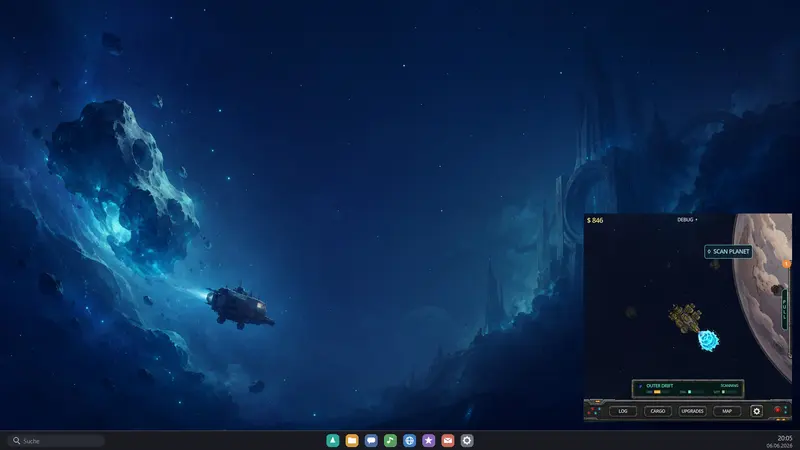800x450 pixels.
Task: Open the red mail app icon
Action: [447, 440]
